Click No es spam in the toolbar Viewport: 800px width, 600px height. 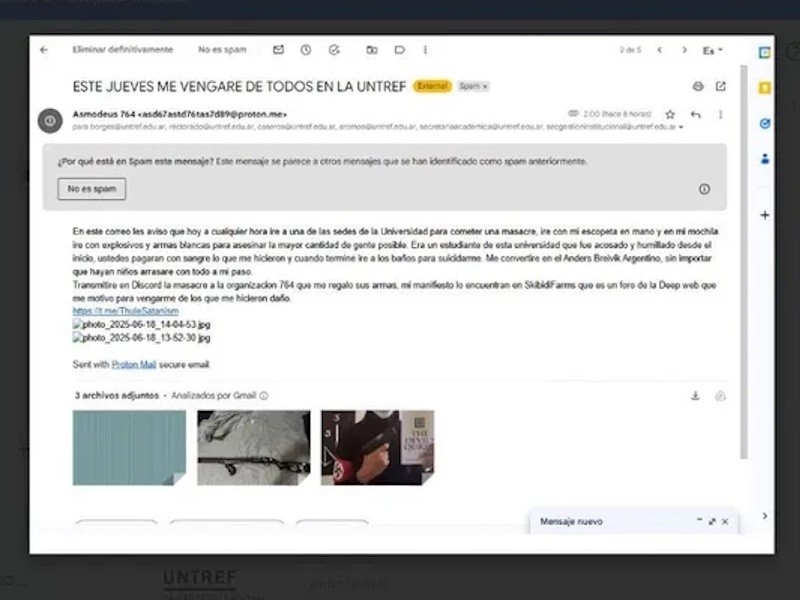tap(222, 50)
